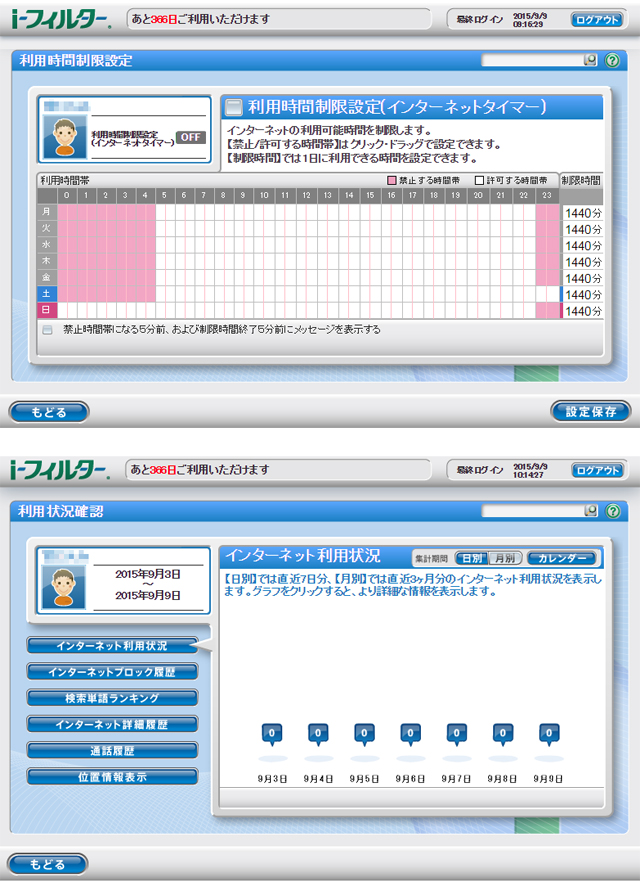
Task: Check the 5-minute warning message option
Action: (47, 329)
